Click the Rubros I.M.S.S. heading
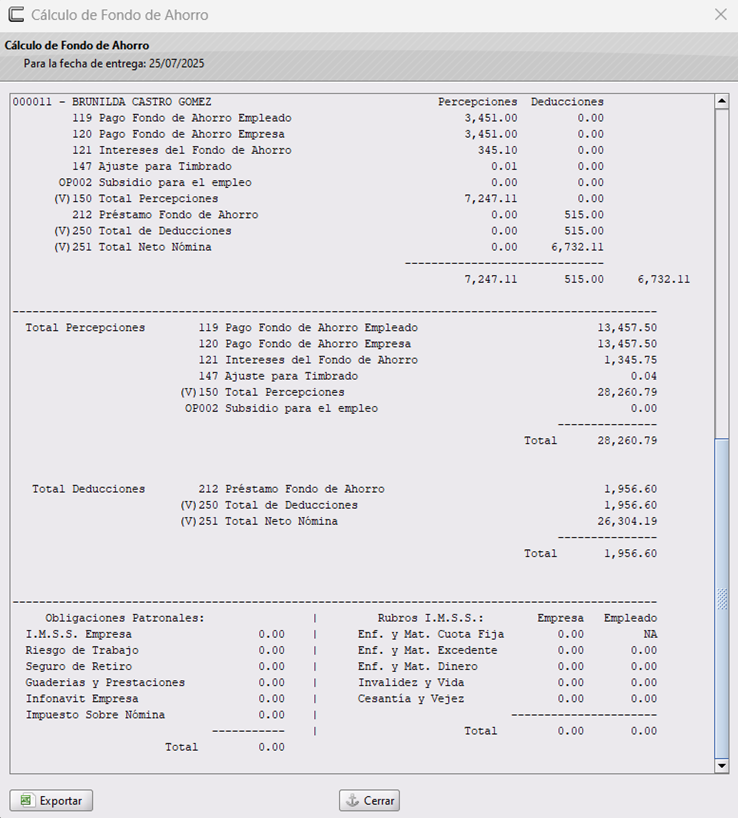The width and height of the screenshot is (738, 818). point(431,618)
